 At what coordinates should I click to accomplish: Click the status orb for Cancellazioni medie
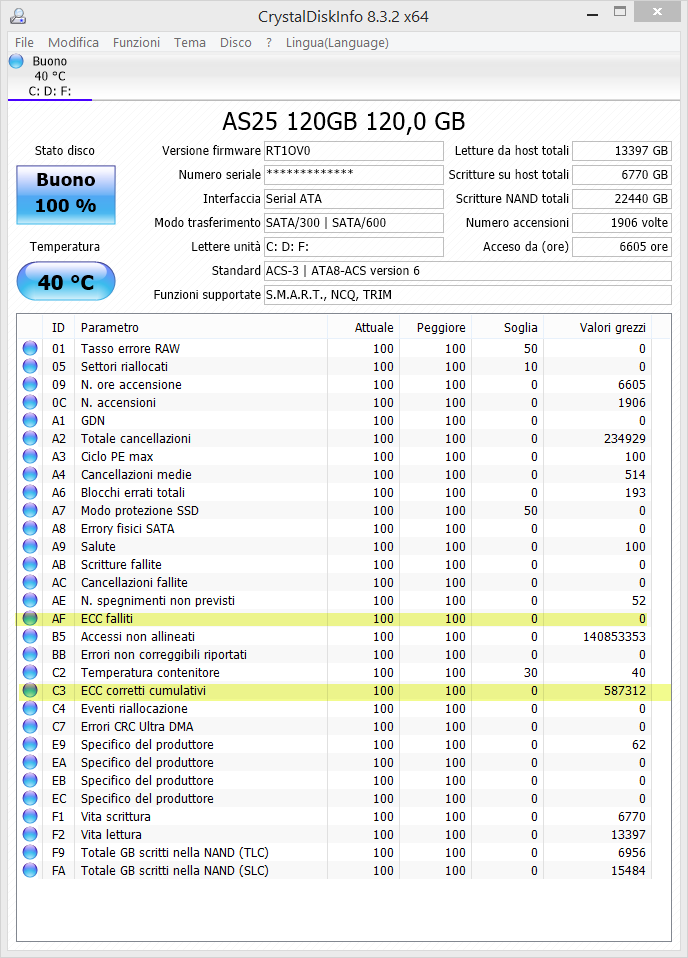pyautogui.click(x=30, y=475)
